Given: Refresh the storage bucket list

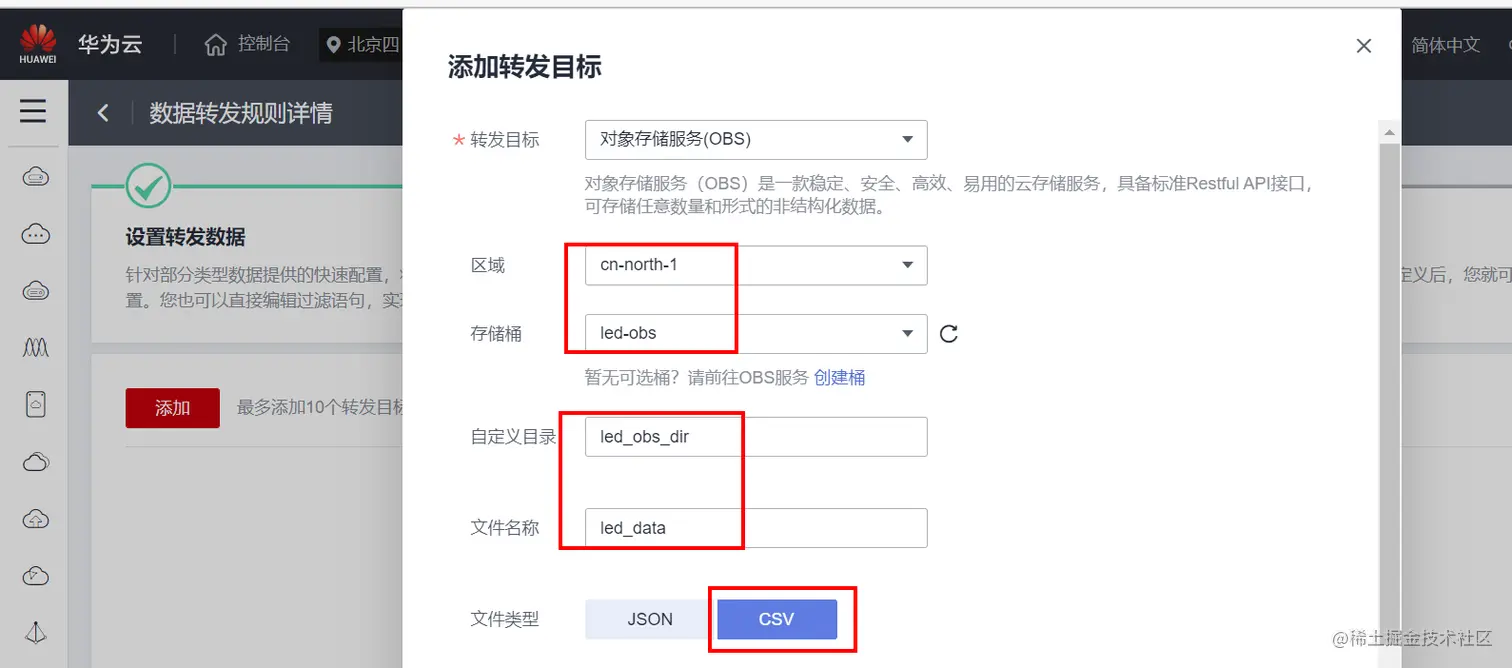Looking at the screenshot, I should (949, 334).
